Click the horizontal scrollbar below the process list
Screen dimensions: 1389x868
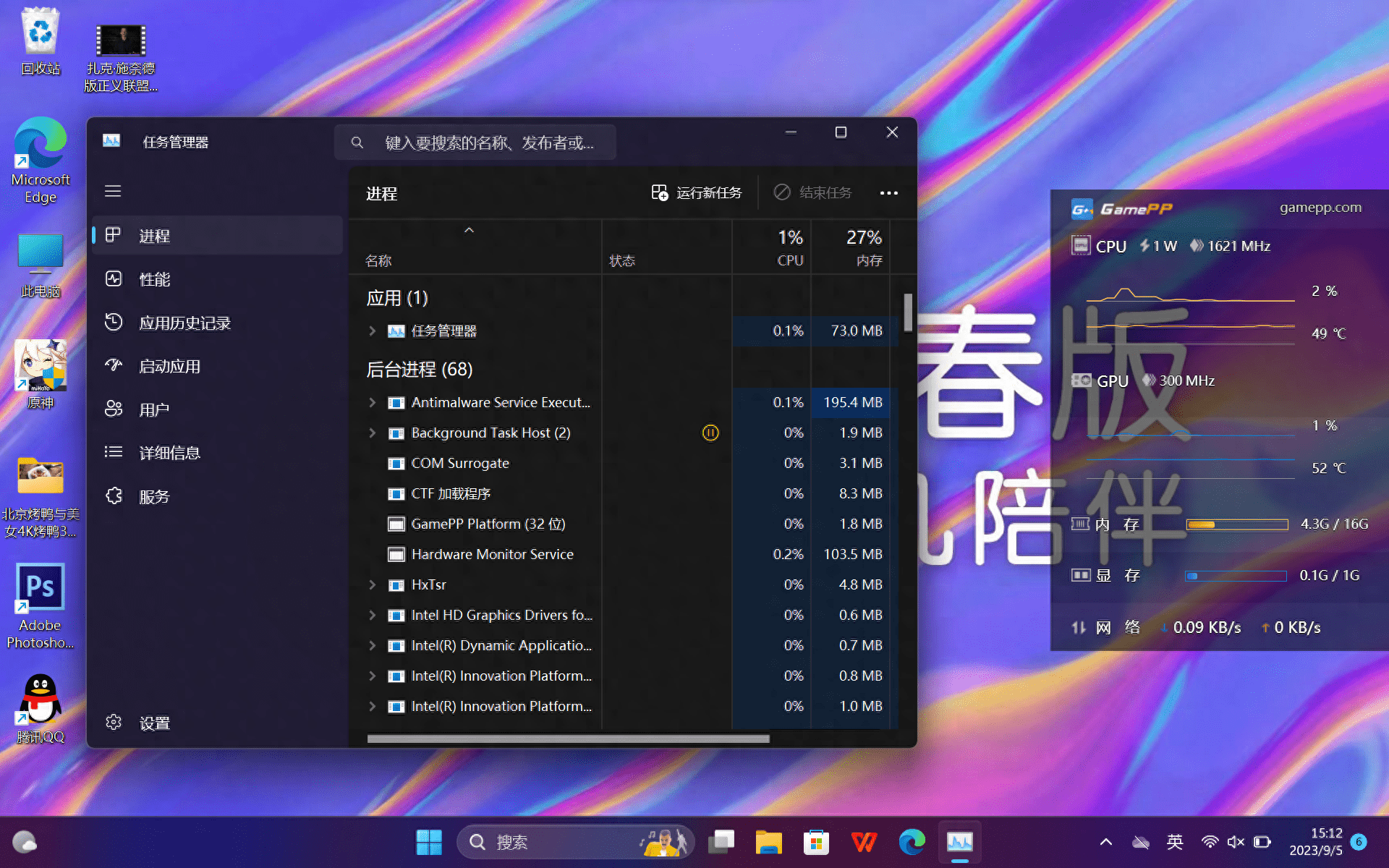coord(566,739)
